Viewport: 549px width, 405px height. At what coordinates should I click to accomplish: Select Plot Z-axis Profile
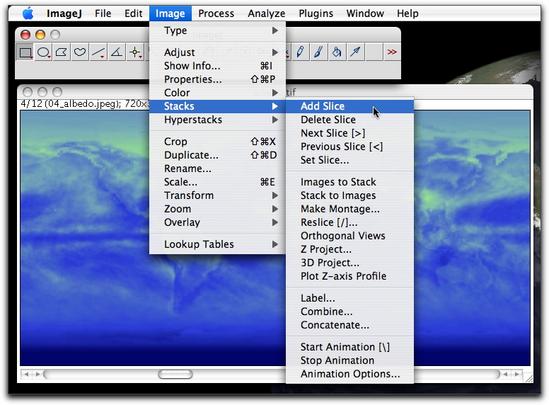coord(350,276)
